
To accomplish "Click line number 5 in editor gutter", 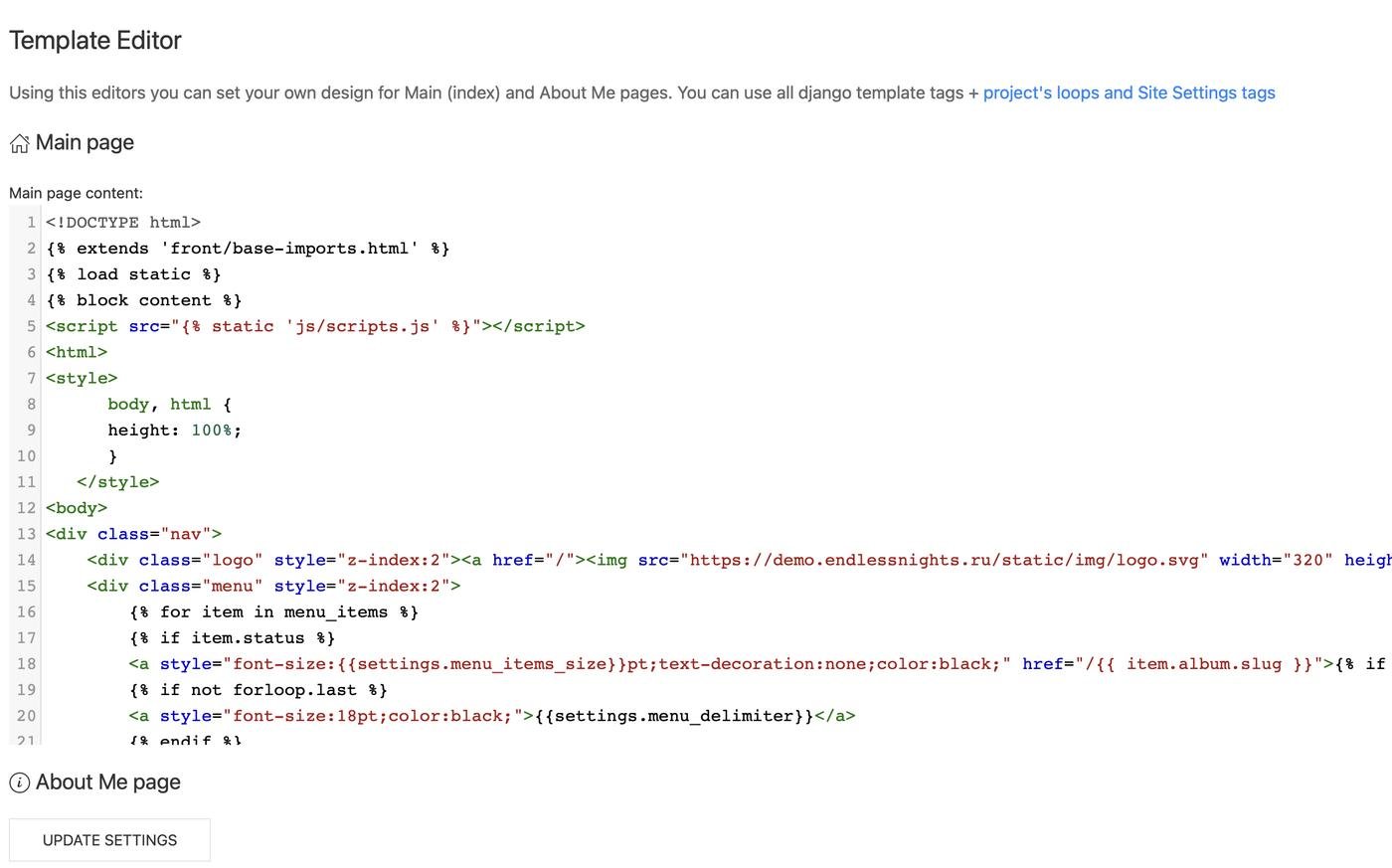I will pos(31,326).
